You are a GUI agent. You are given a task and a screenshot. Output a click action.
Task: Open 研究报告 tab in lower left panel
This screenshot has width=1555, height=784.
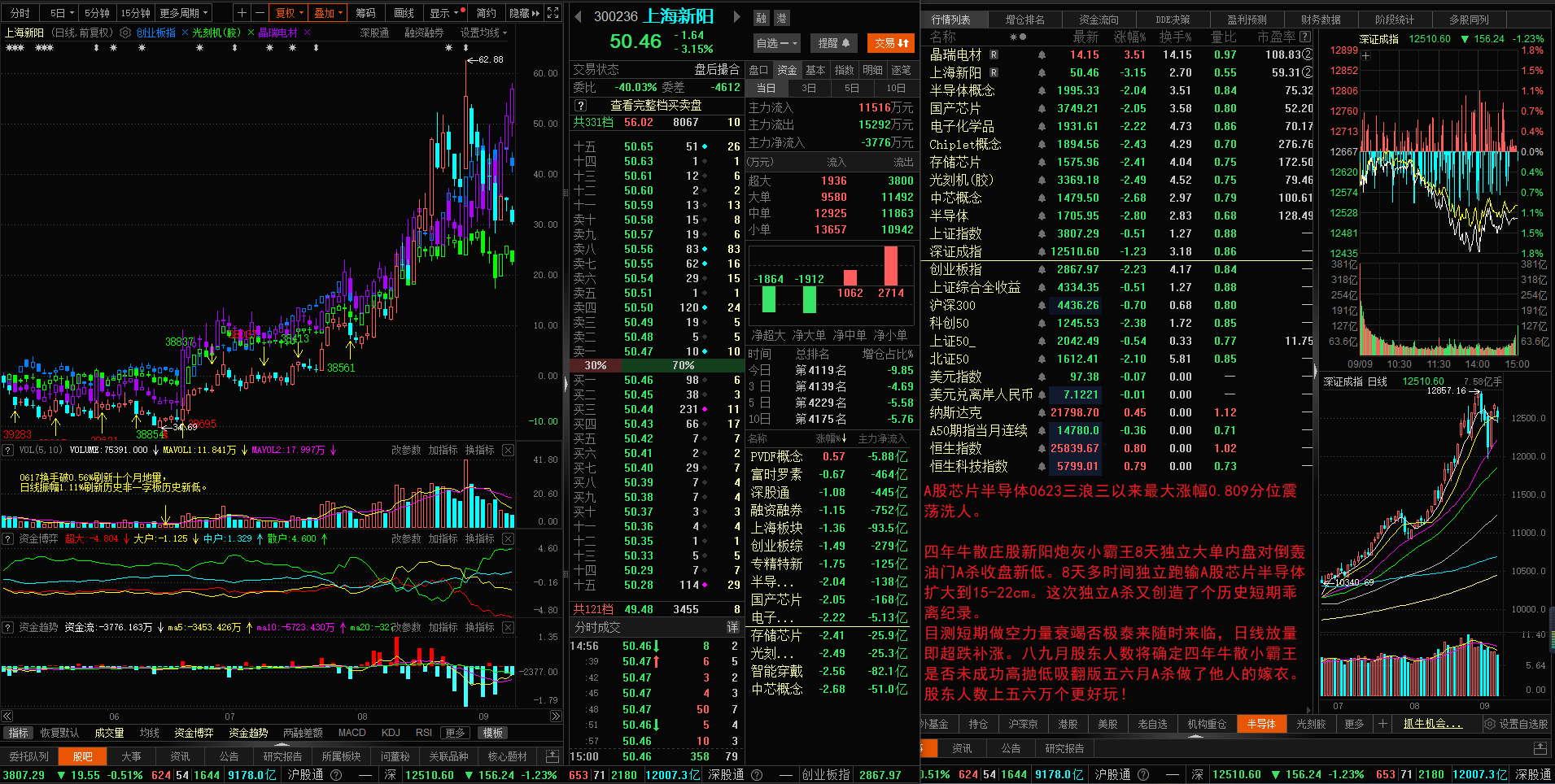(282, 756)
